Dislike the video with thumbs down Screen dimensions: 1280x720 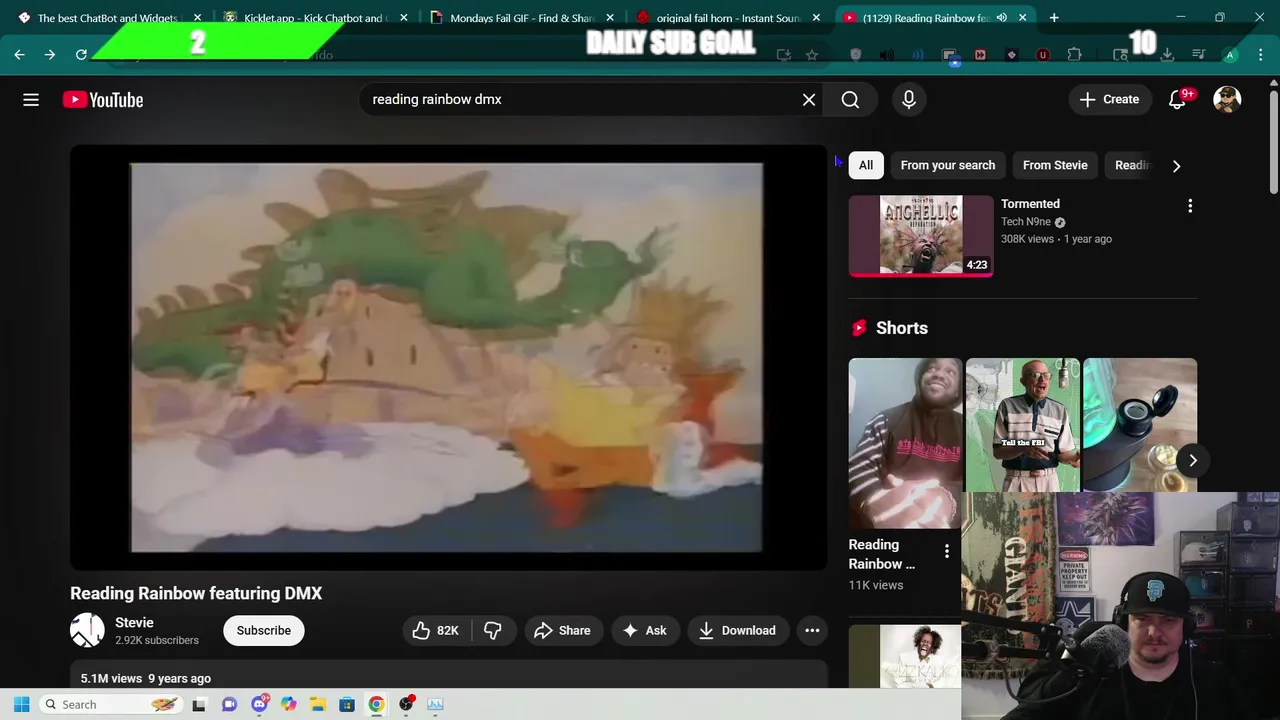coord(493,630)
